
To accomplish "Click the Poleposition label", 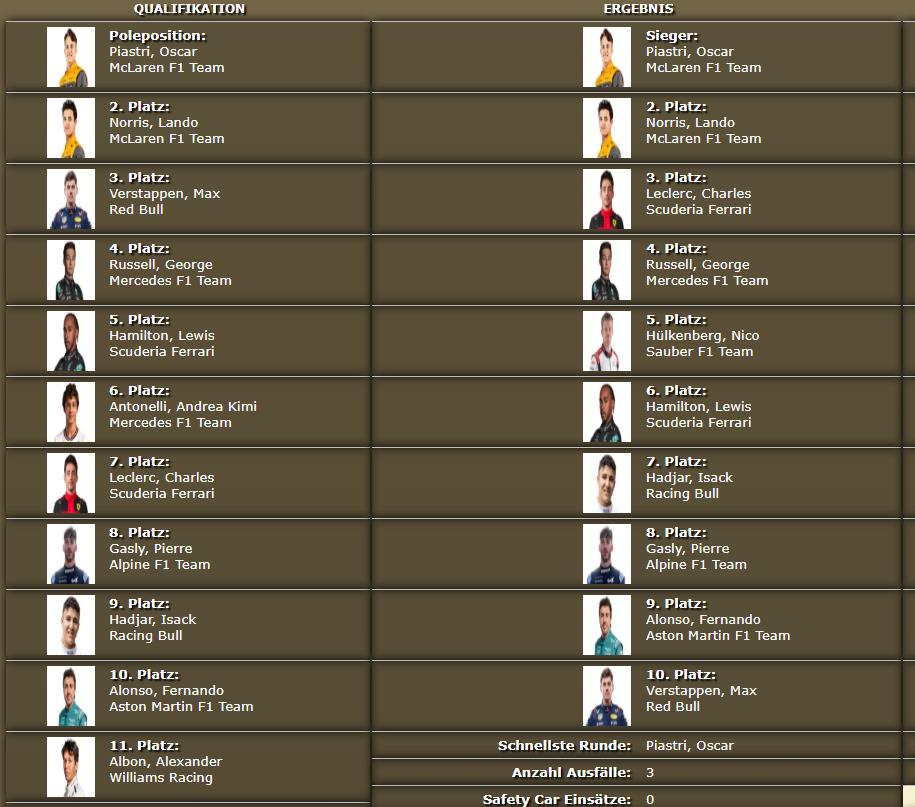I will pos(158,36).
